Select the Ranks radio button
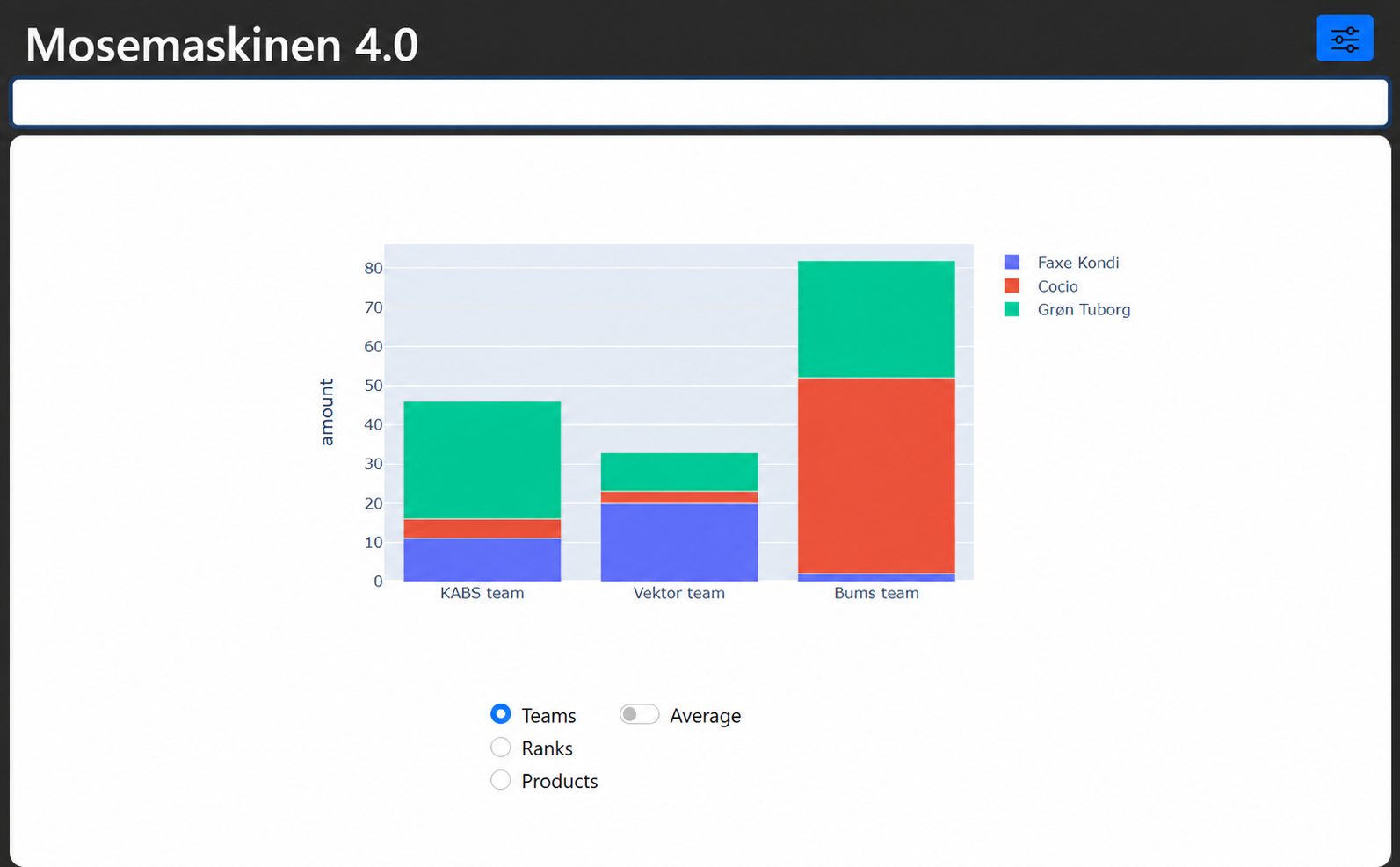 pyautogui.click(x=500, y=747)
